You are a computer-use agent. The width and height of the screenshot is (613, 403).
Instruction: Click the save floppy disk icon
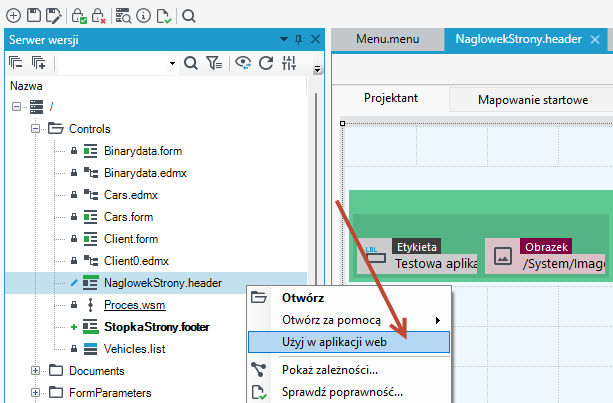(x=34, y=16)
